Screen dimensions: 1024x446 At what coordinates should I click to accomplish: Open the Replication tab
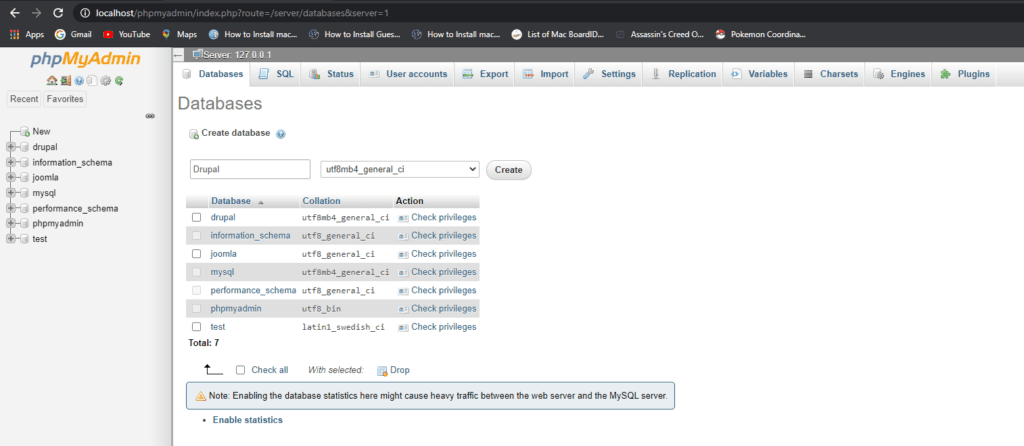684,74
